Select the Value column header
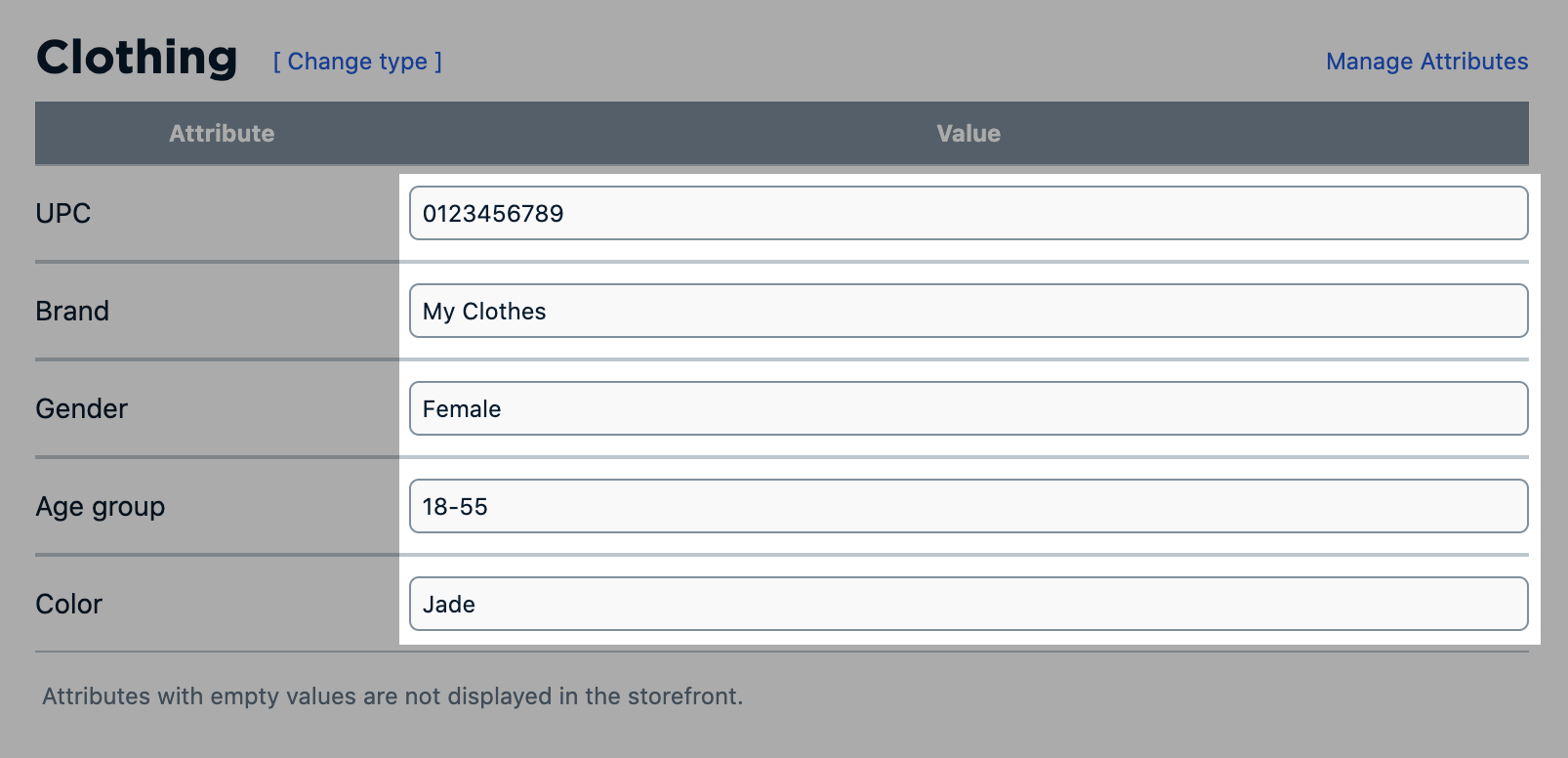 tap(968, 133)
